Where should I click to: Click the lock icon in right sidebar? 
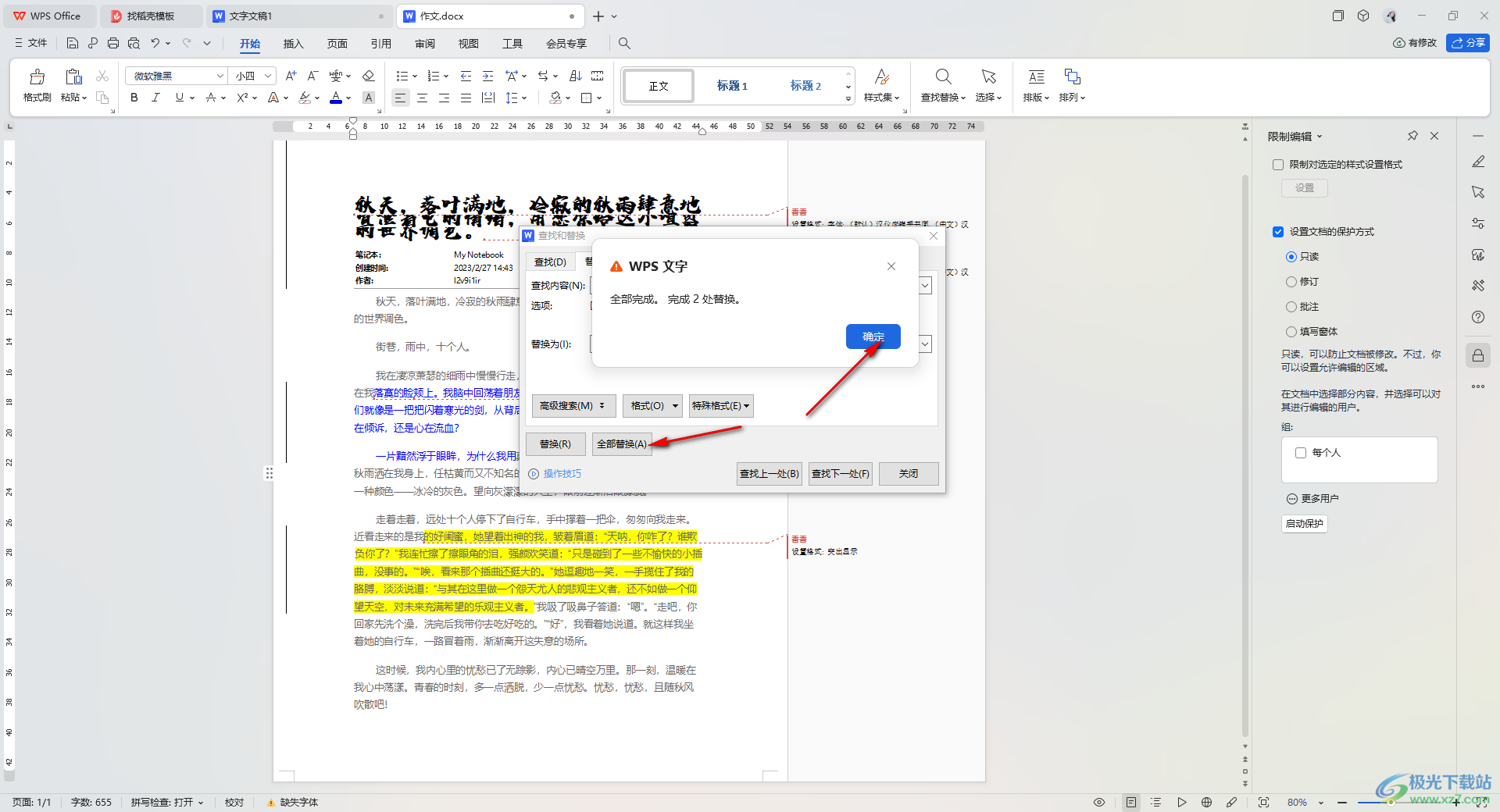coord(1478,356)
